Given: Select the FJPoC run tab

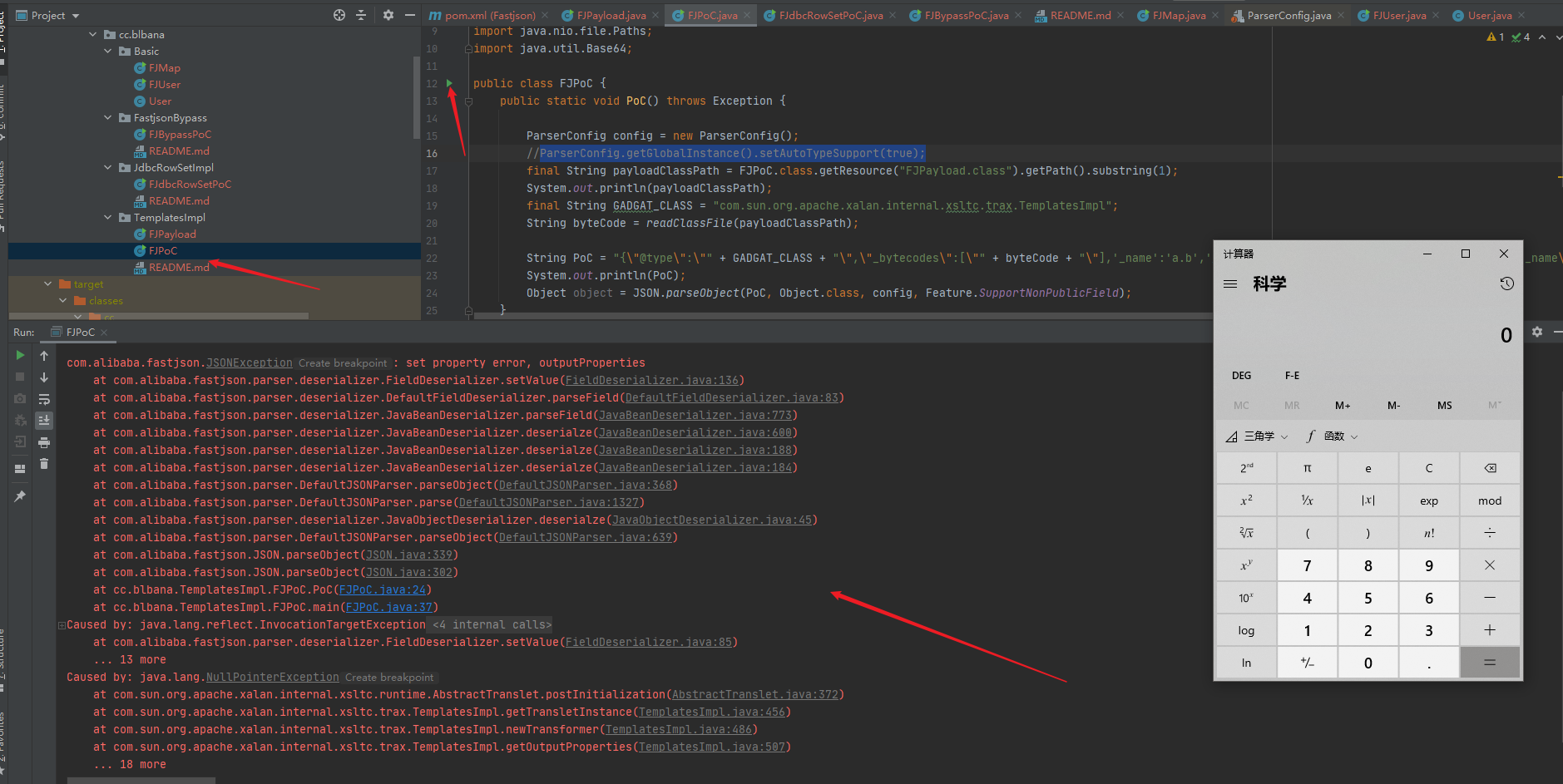Looking at the screenshot, I should tap(80, 332).
